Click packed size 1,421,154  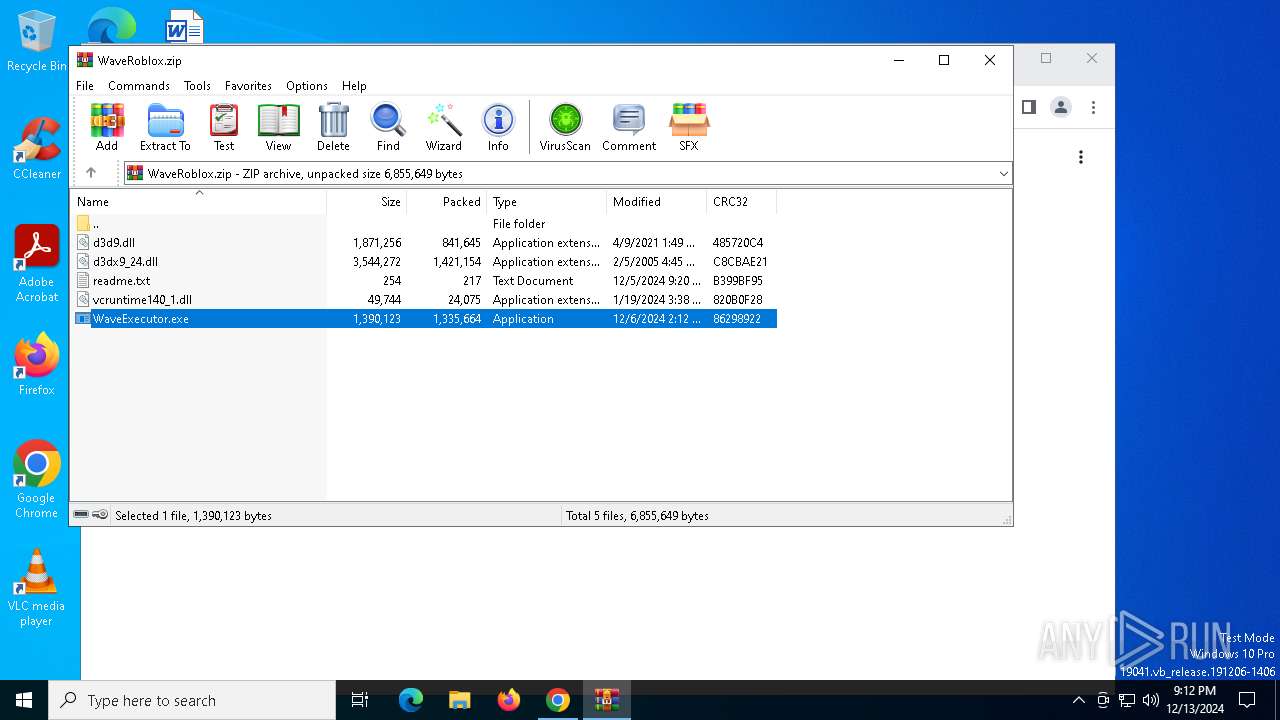click(457, 262)
